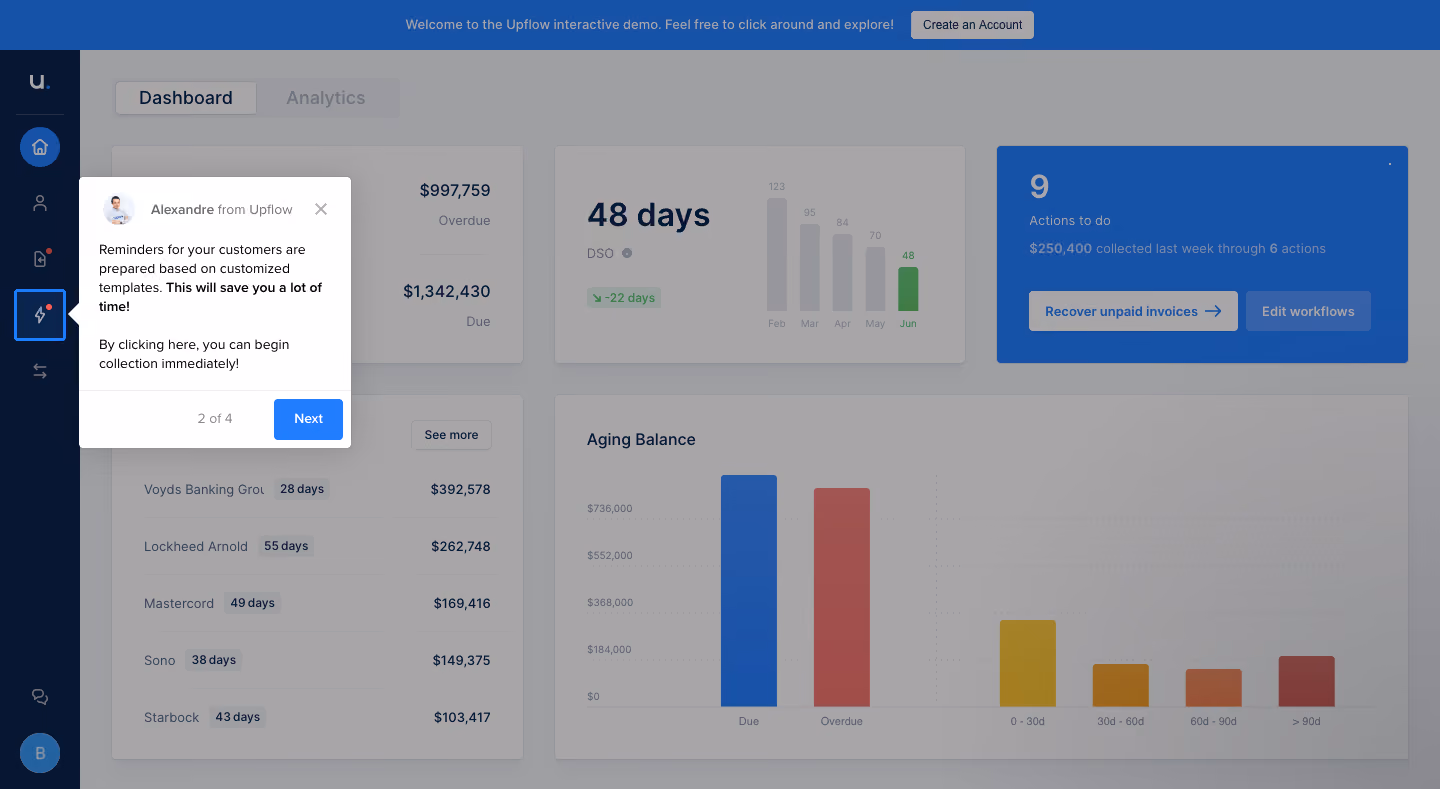Click the $997,759 overdue amount
The image size is (1440, 789).
455,190
